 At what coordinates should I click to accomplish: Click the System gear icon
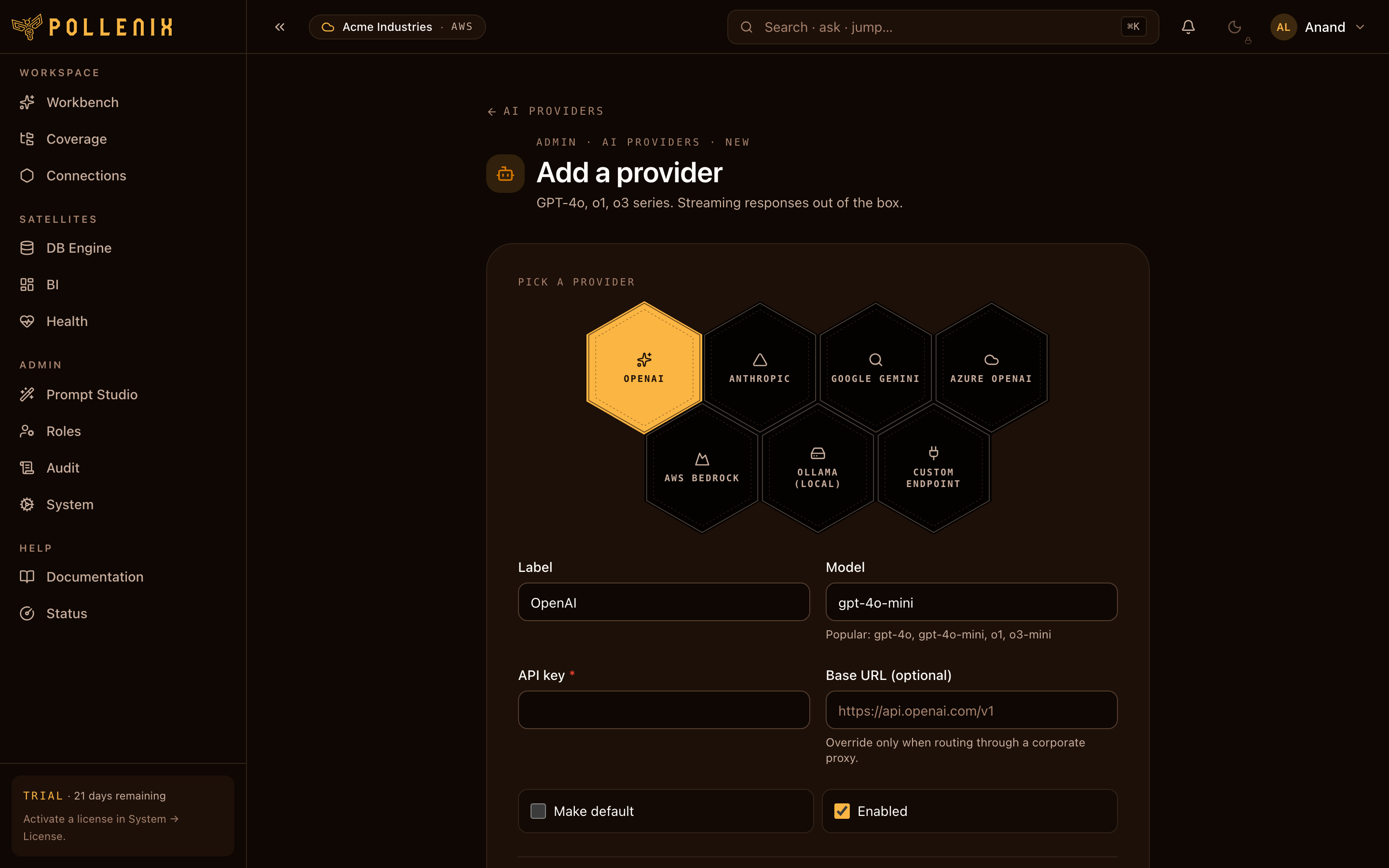coord(27,504)
